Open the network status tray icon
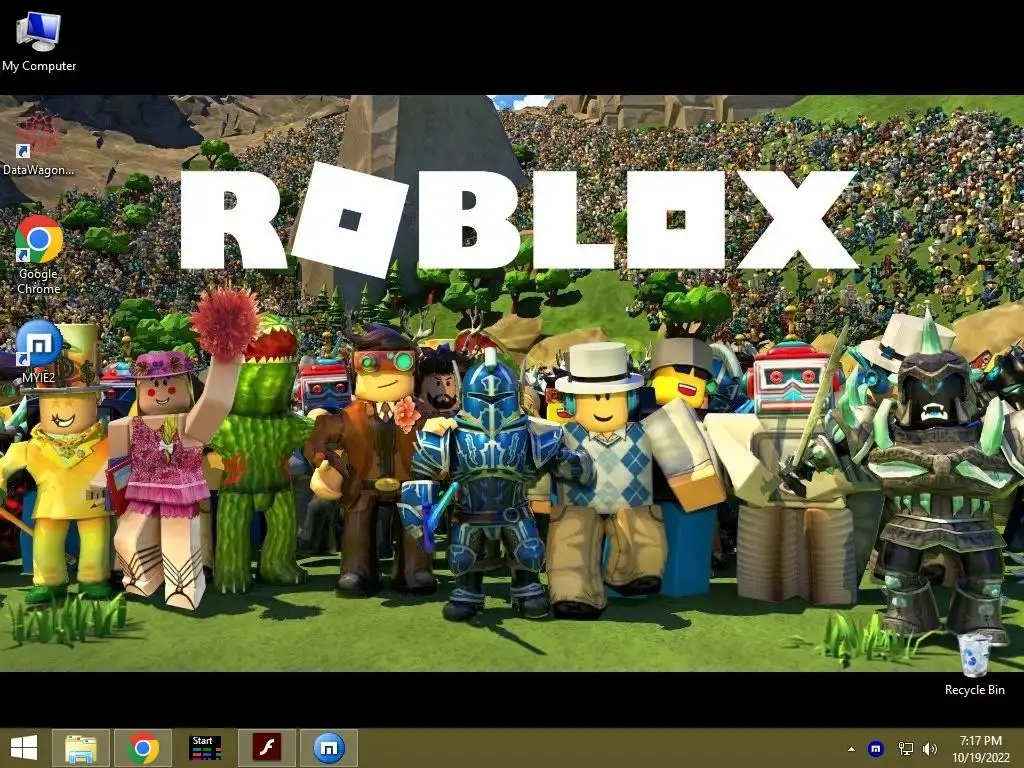The image size is (1024, 768). pyautogui.click(x=906, y=748)
